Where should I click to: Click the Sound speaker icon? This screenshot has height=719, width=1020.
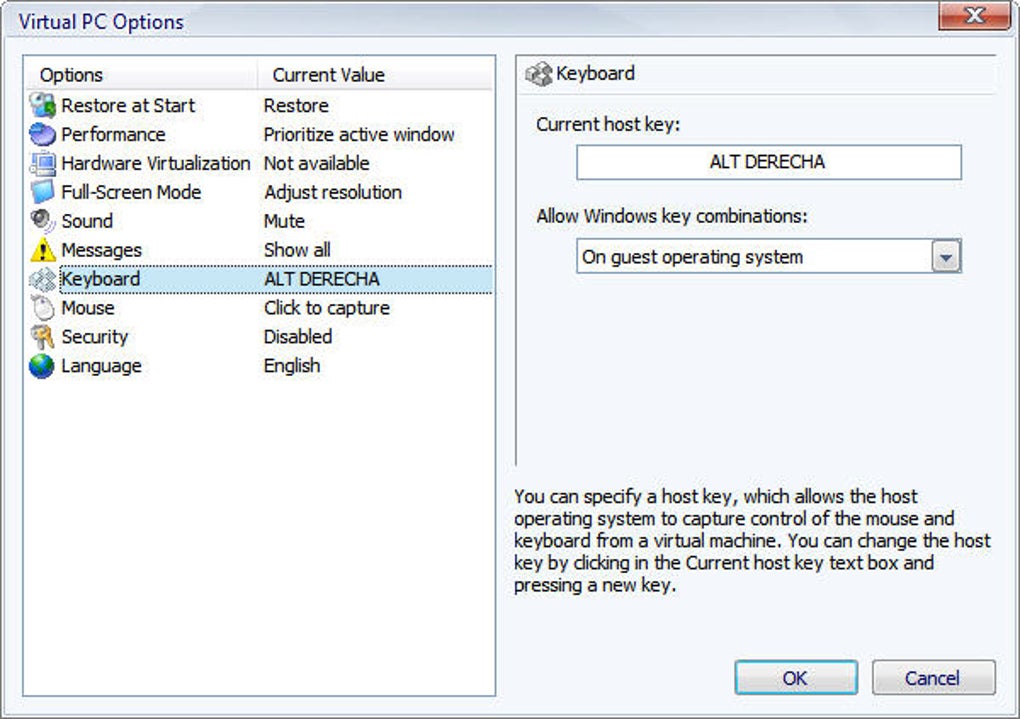tap(42, 221)
